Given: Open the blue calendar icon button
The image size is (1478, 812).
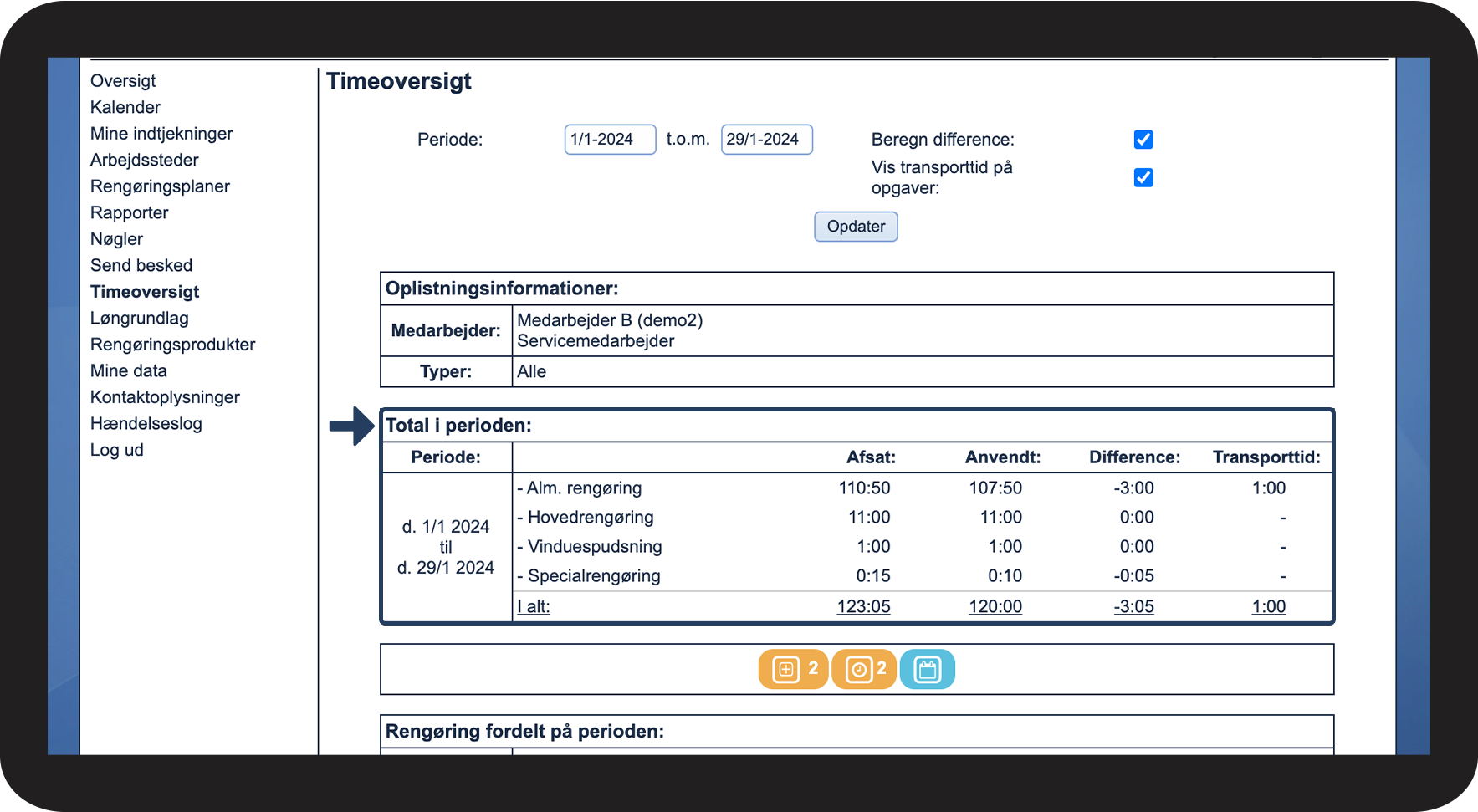Looking at the screenshot, I should (x=928, y=669).
